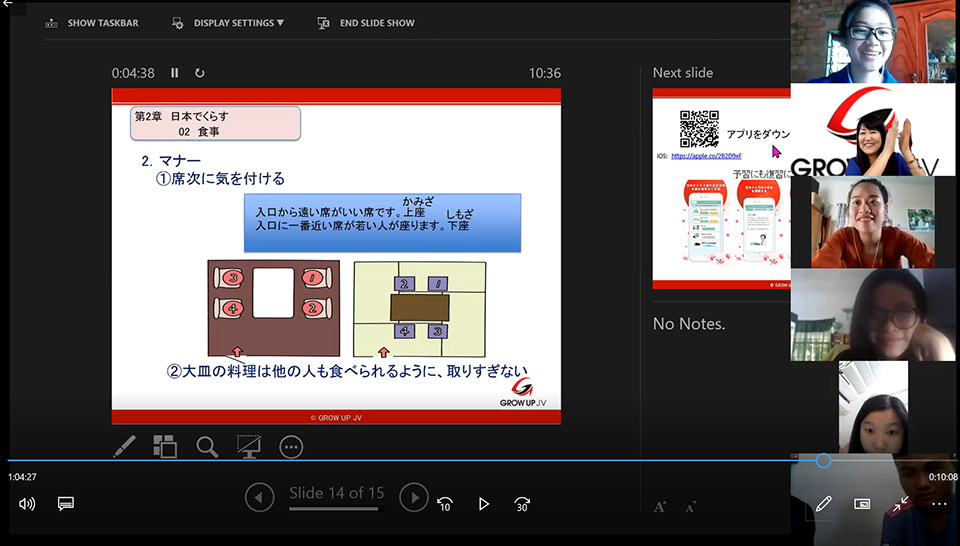Toggle black or unblack slide show
The image size is (960, 546).
point(249,447)
